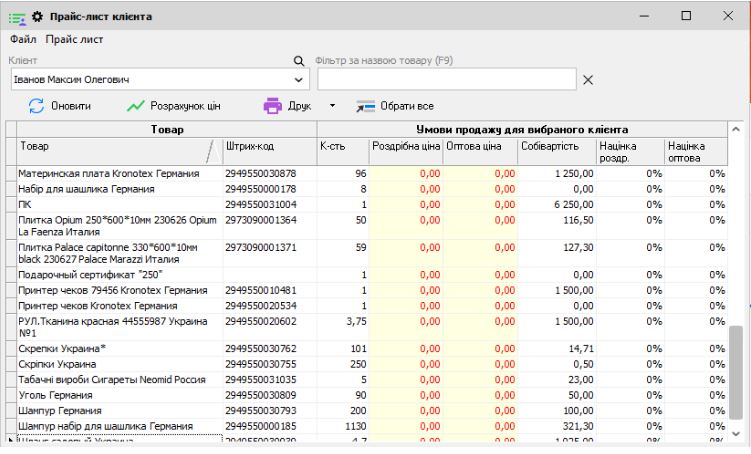The image size is (751, 454).
Task: Open the Прайс лист menu
Action: coord(73,39)
